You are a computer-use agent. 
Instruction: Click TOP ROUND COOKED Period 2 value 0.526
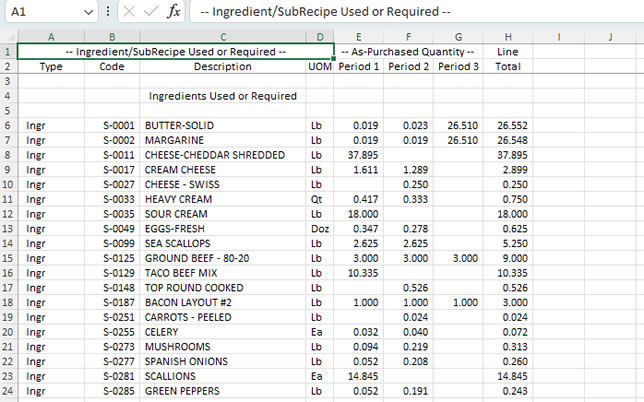click(408, 288)
